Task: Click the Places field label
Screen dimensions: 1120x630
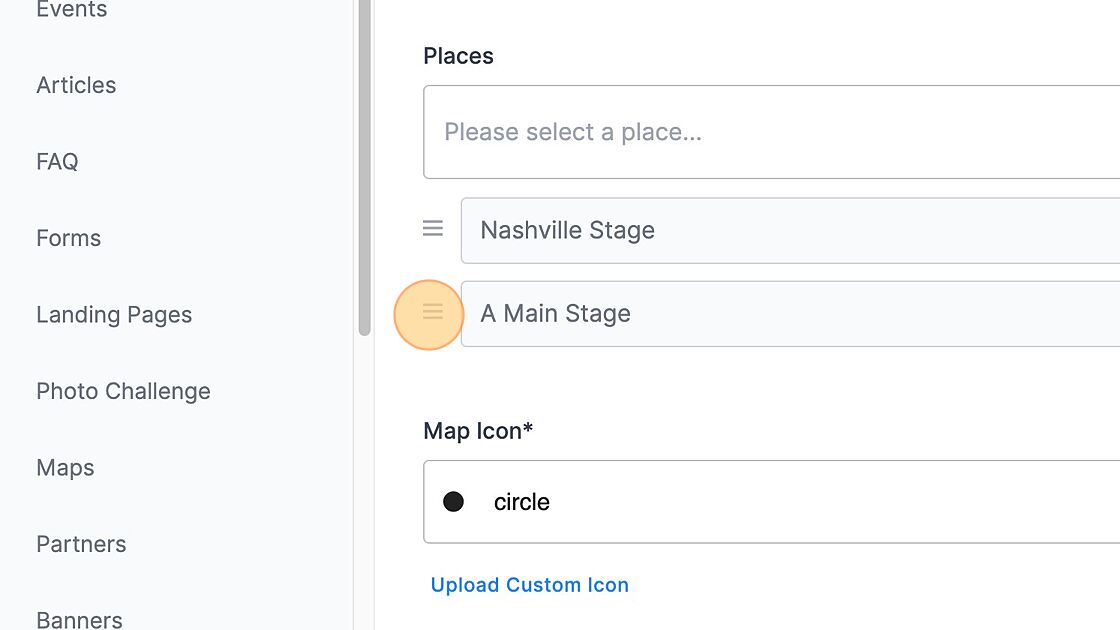Action: pyautogui.click(x=458, y=56)
